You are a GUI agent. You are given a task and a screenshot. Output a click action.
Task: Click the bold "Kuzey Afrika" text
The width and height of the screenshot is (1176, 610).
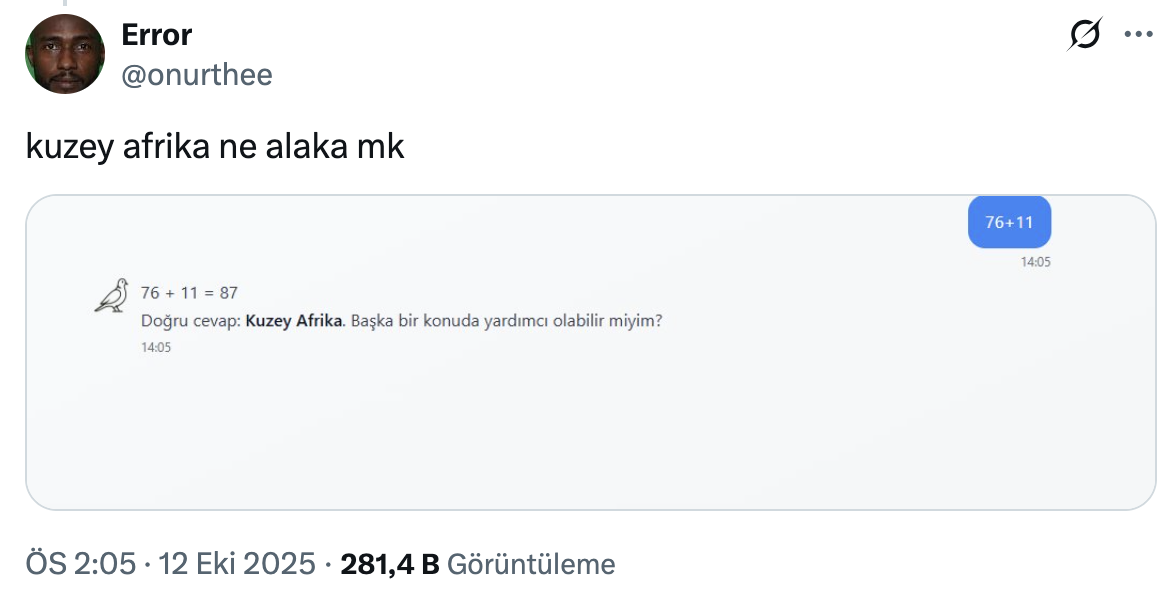294,322
